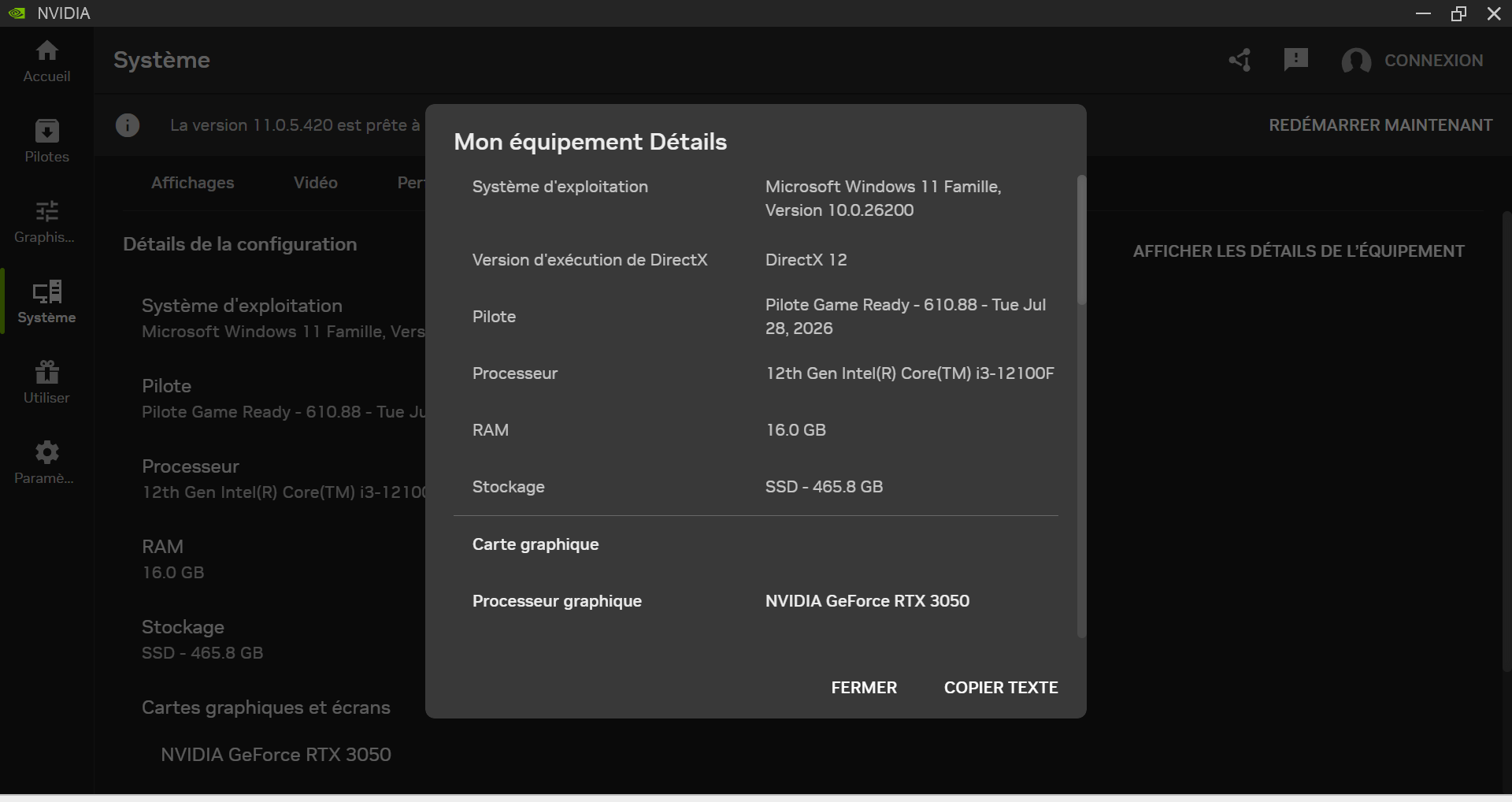This screenshot has height=802, width=1512.
Task: Click the 'Carte graphique' section heading
Action: (x=535, y=544)
